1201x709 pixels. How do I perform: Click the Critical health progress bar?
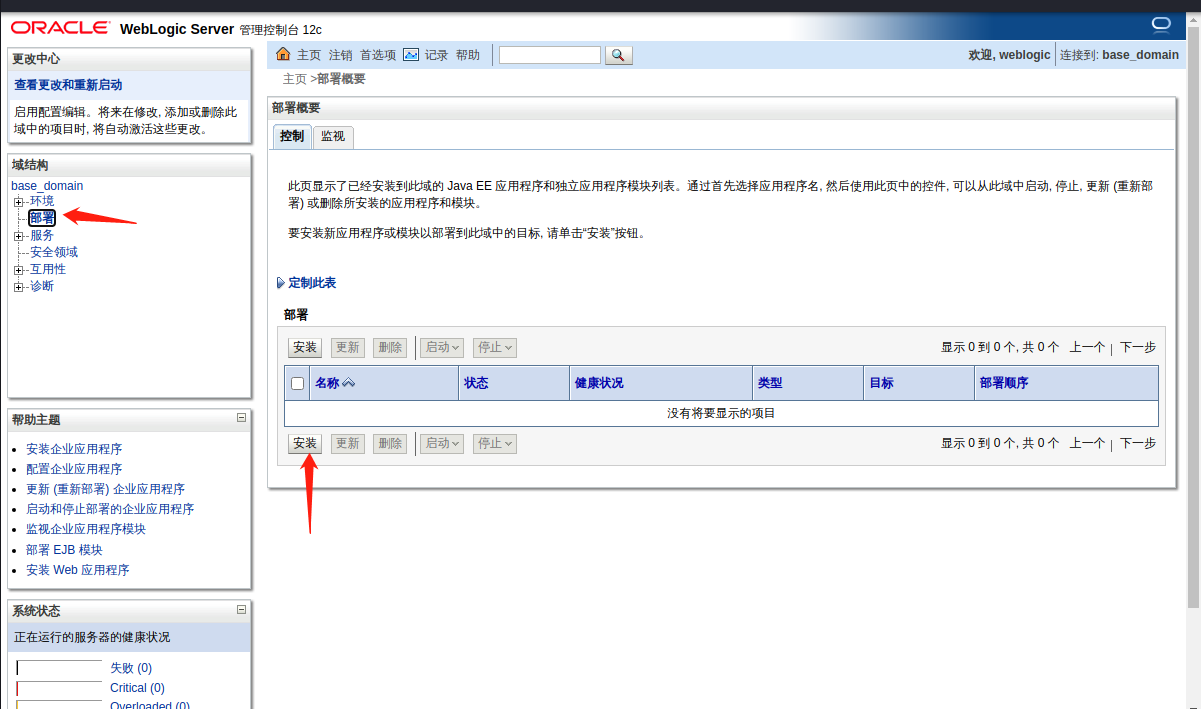pyautogui.click(x=59, y=688)
